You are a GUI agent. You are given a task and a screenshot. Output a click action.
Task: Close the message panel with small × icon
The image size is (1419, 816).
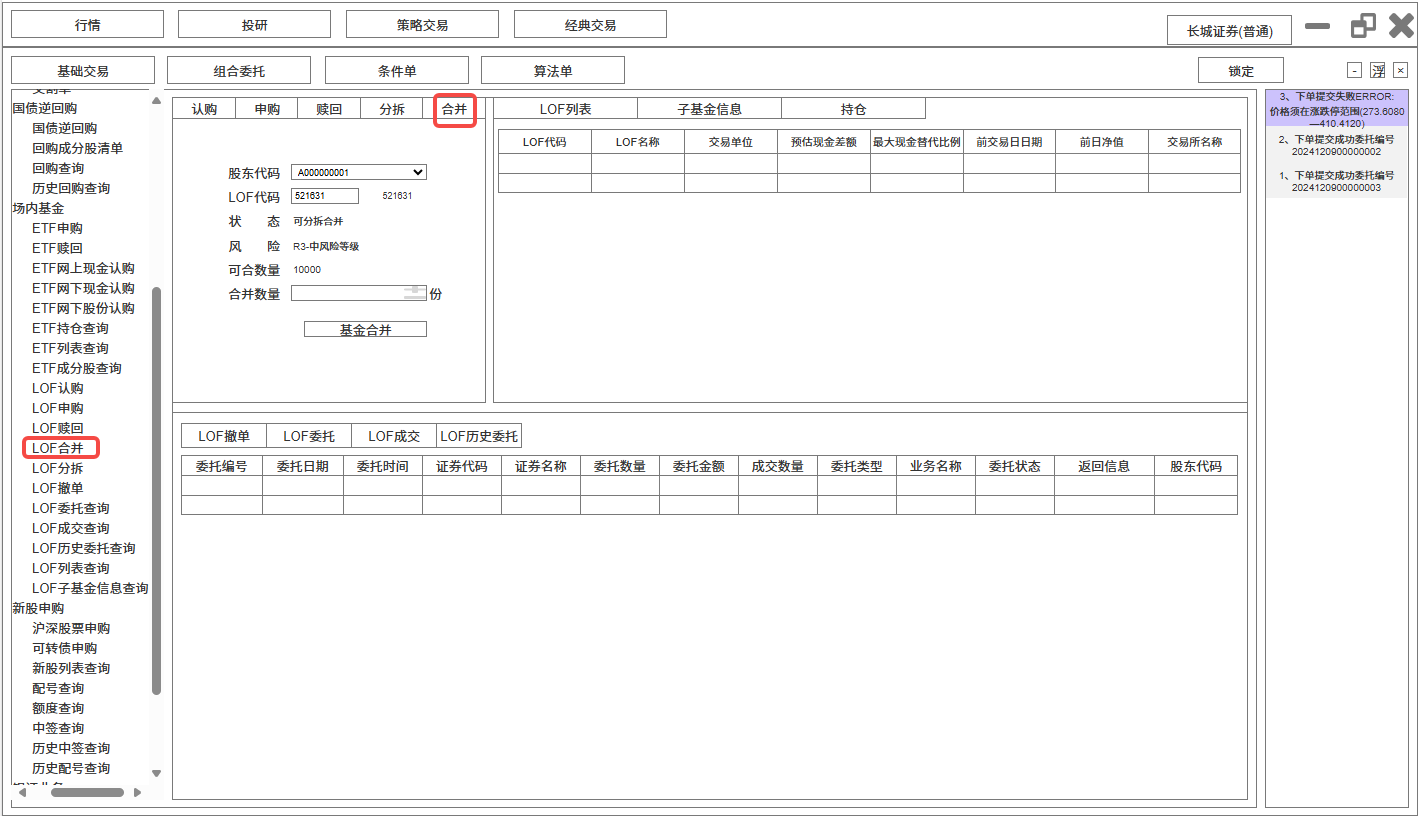[x=1400, y=70]
